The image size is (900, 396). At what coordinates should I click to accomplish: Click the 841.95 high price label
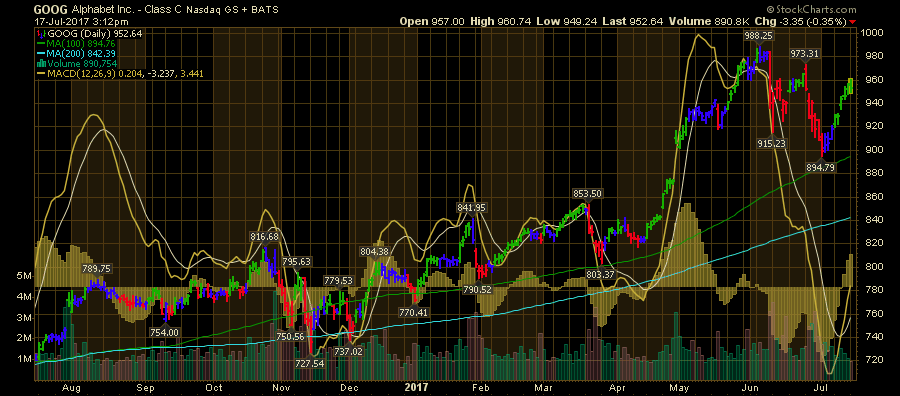click(x=471, y=207)
